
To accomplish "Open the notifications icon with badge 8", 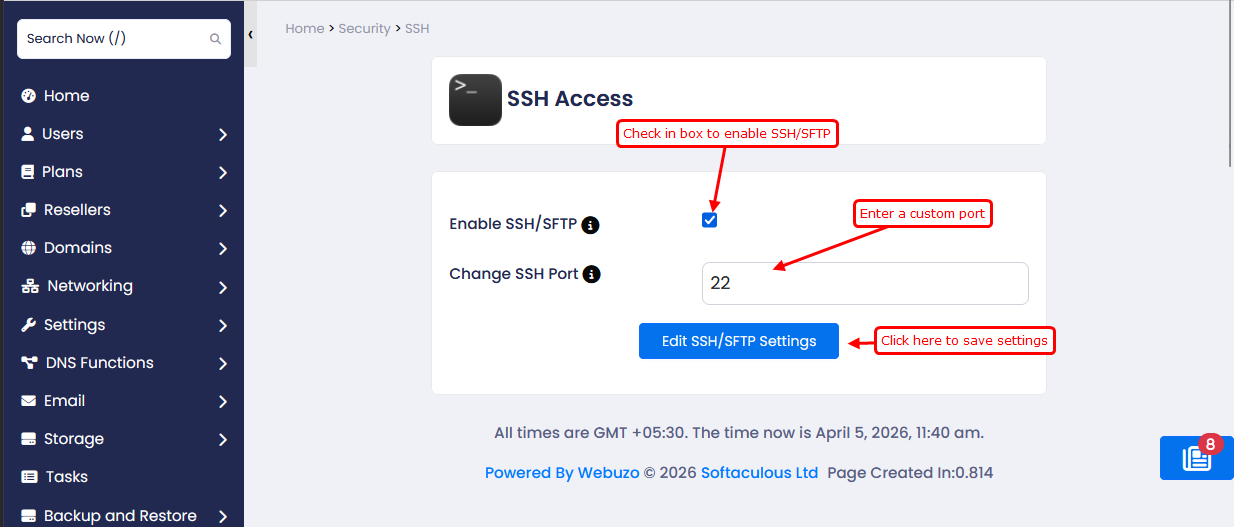I will click(x=1196, y=458).
